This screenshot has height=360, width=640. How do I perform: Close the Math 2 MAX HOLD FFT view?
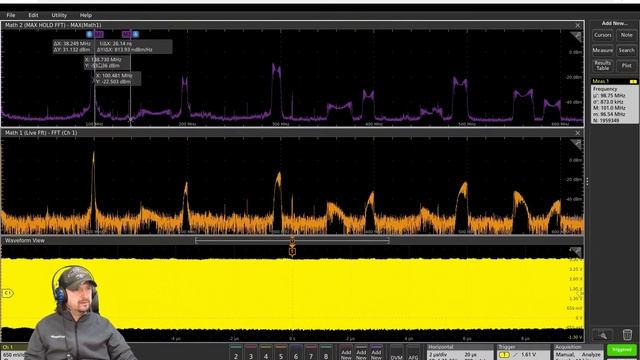(578, 25)
